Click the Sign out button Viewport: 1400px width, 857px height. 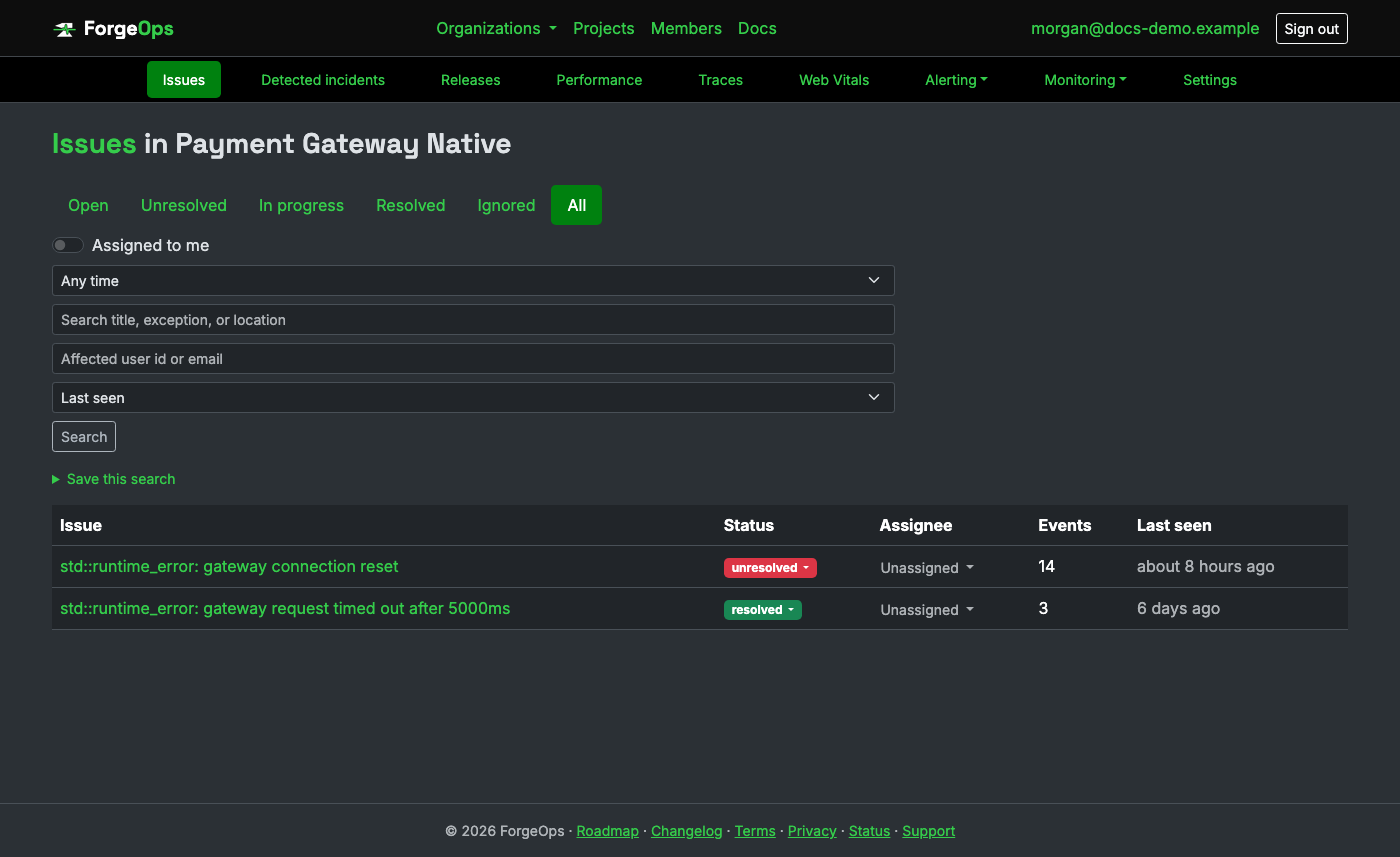1312,29
